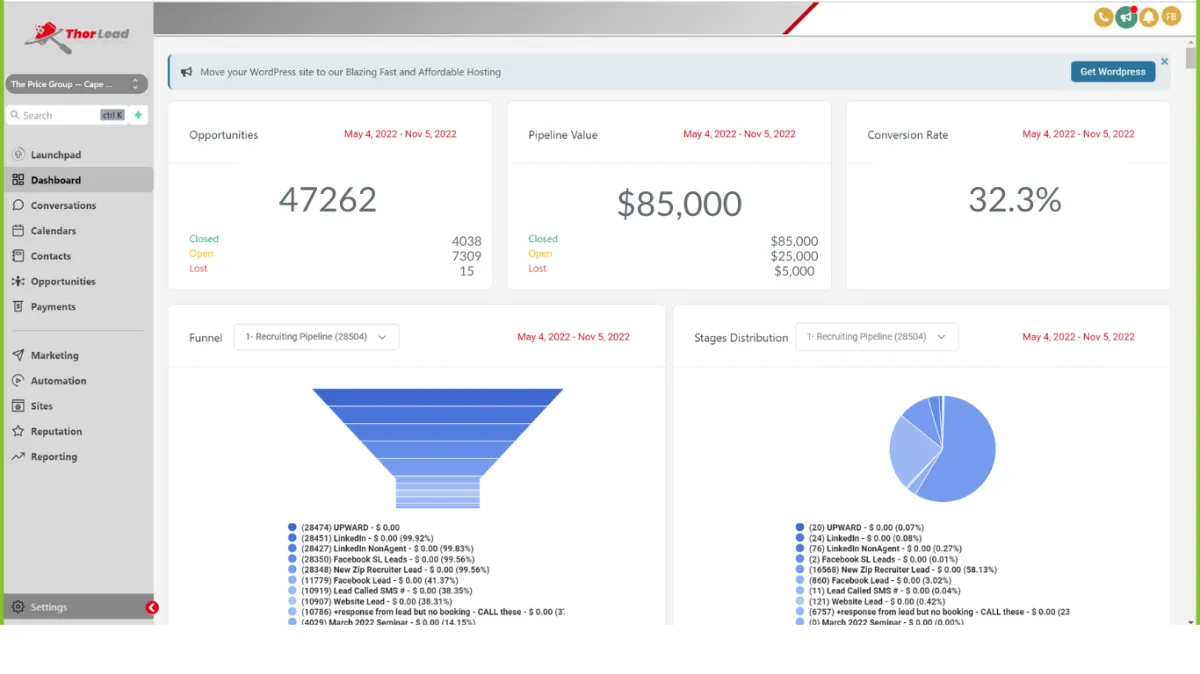The image size is (1200, 674).
Task: Click the ThorLead logo
Action: tap(77, 38)
